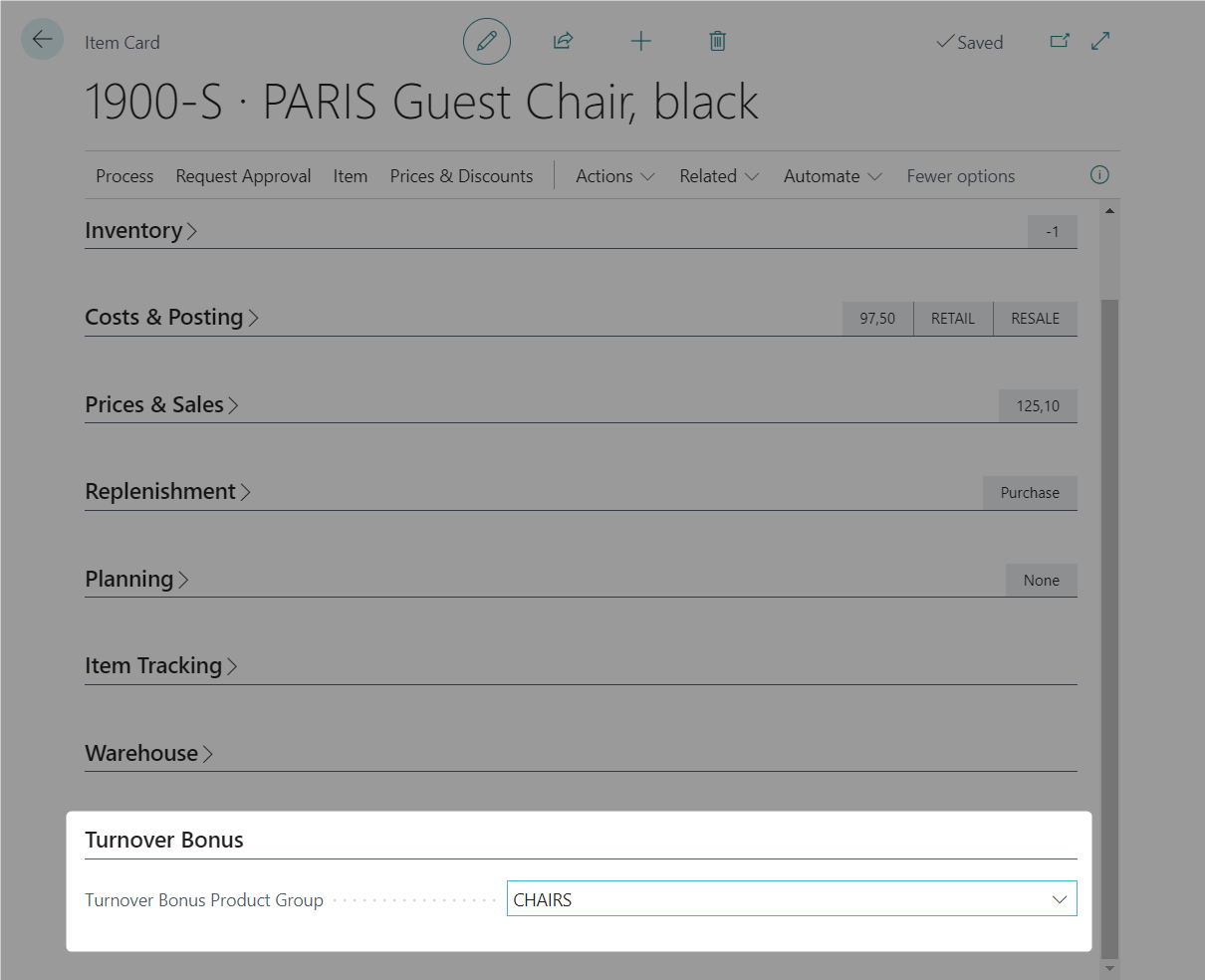This screenshot has width=1205, height=980.
Task: Click the information icon on the action bar
Action: coord(1099,175)
